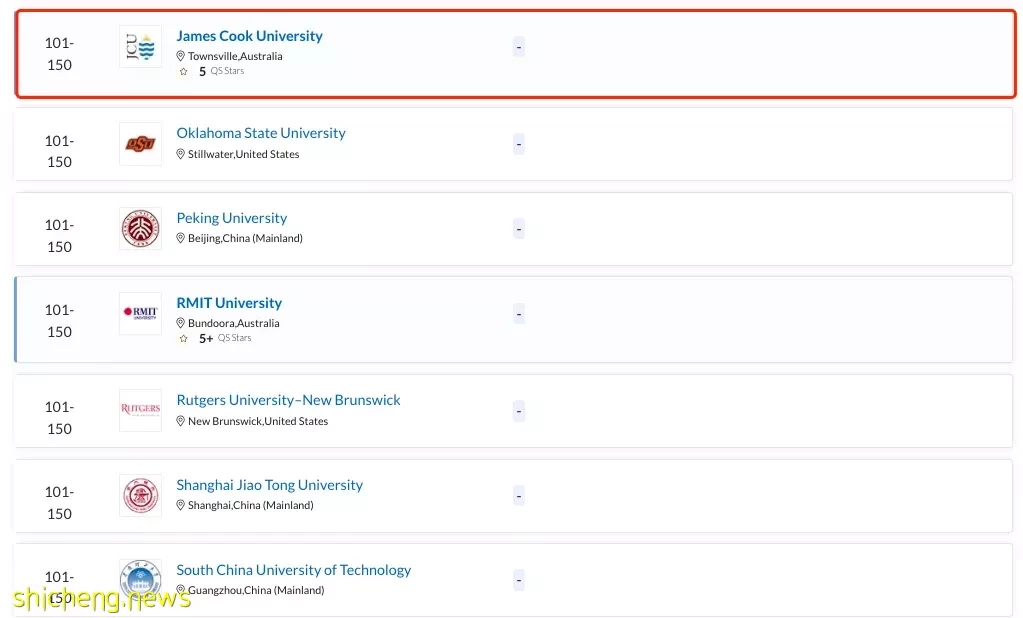Click the location pin beside Bundoora

[181, 323]
